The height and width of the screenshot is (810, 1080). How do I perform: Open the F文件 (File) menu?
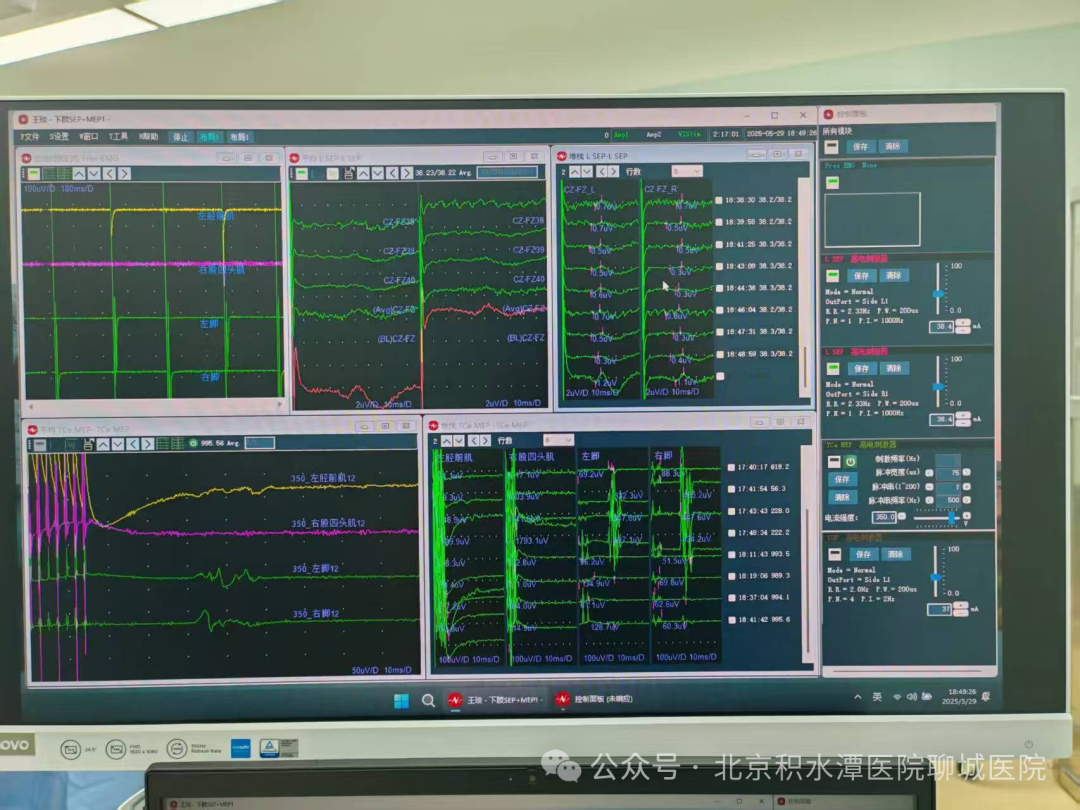click(30, 136)
